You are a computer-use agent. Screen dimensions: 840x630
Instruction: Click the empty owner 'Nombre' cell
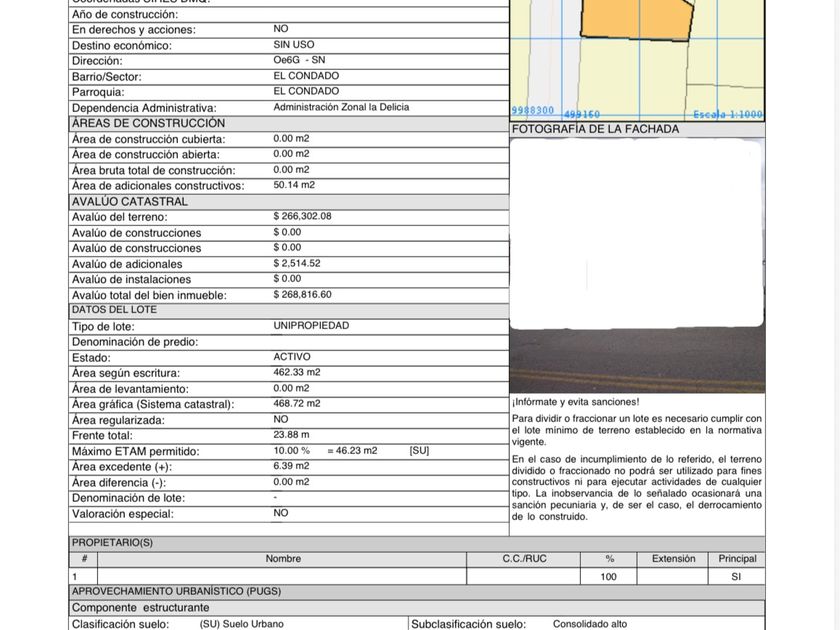pyautogui.click(x=282, y=577)
